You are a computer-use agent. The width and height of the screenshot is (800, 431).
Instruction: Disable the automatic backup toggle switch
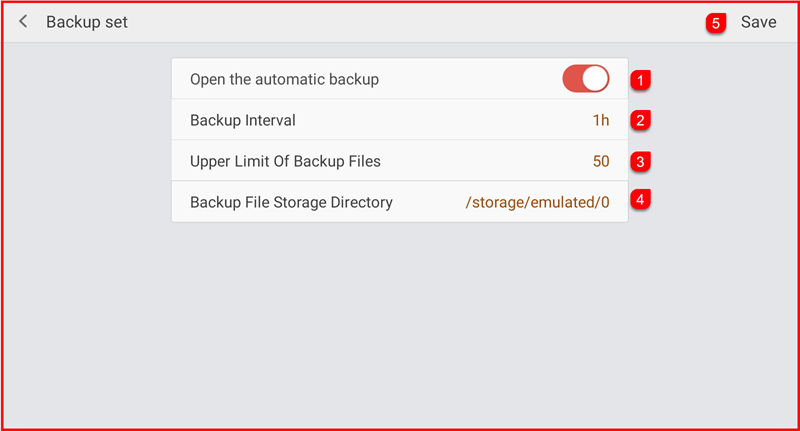click(x=586, y=79)
